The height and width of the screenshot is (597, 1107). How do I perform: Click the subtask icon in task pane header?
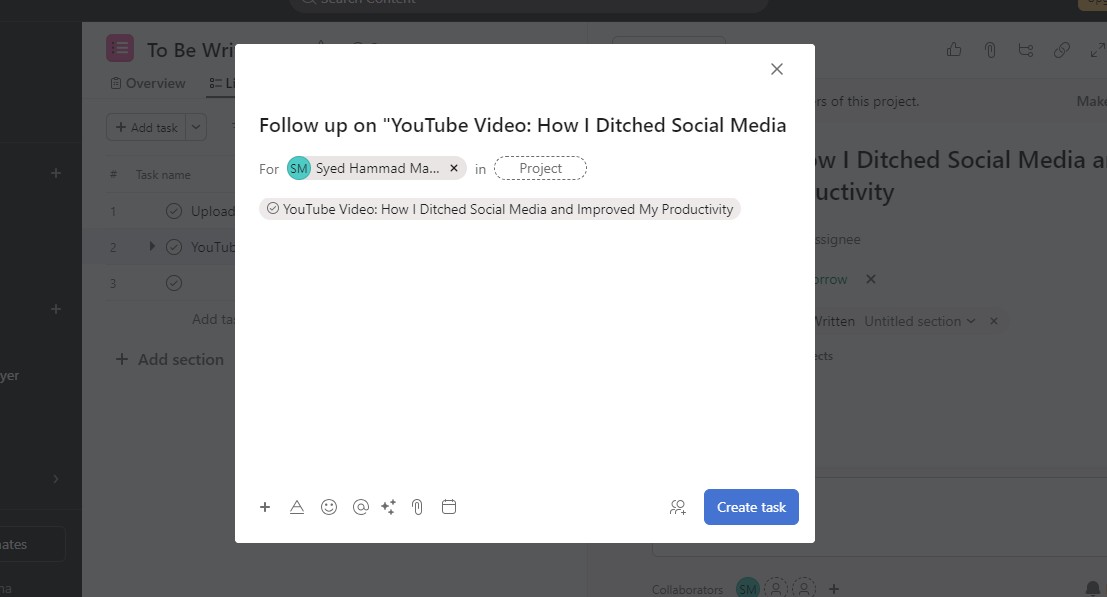(1026, 49)
